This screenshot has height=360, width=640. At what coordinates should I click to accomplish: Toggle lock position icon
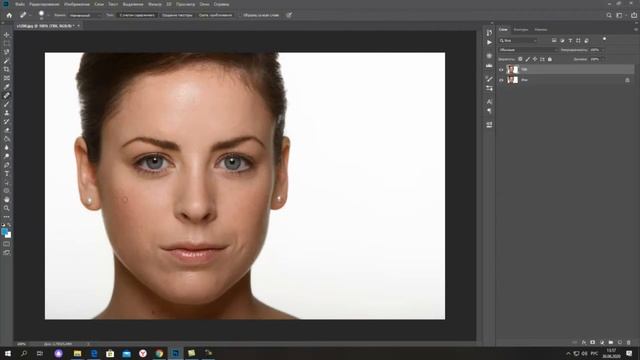point(535,59)
